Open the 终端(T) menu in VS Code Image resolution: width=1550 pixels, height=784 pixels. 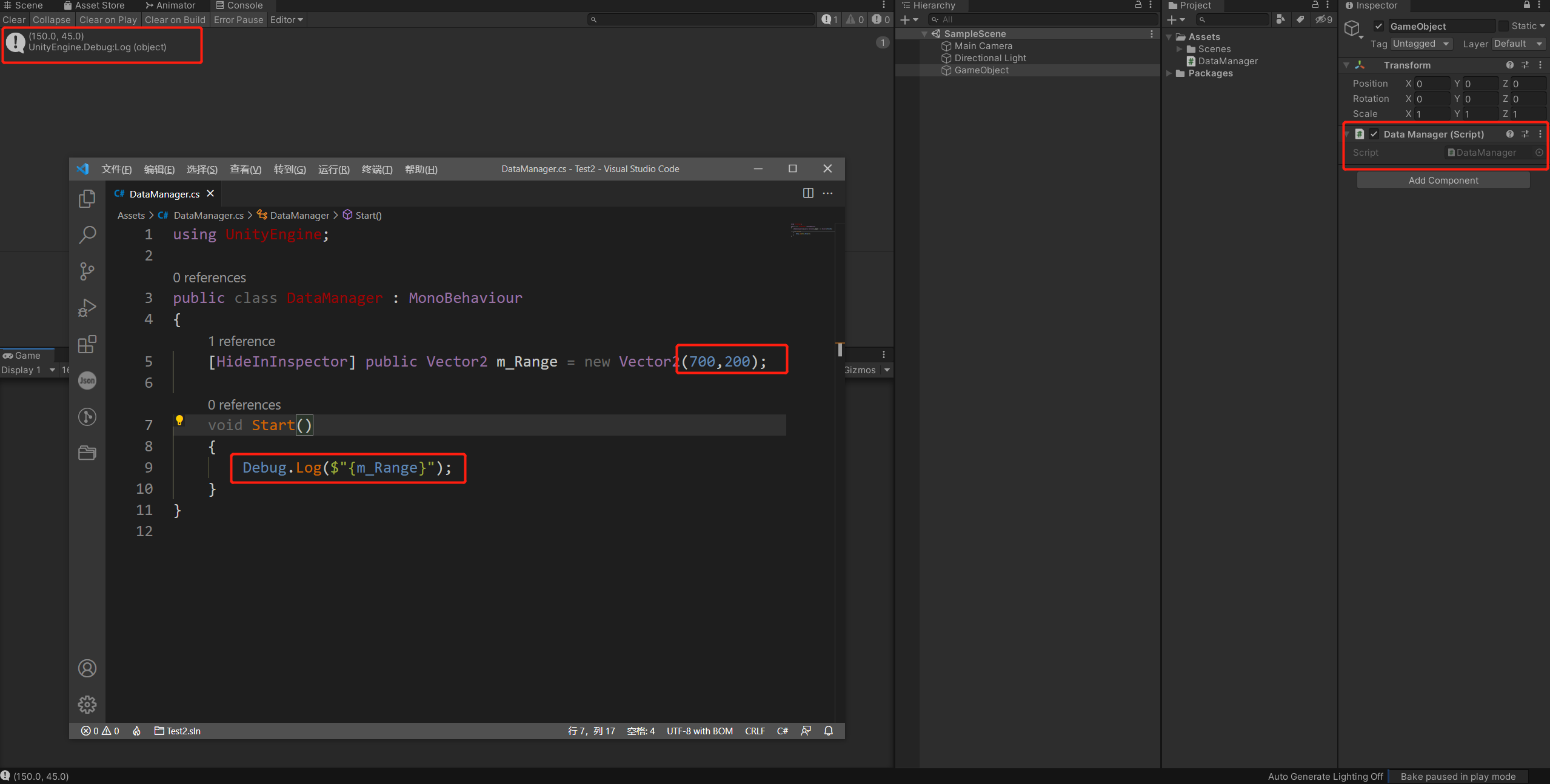point(377,169)
